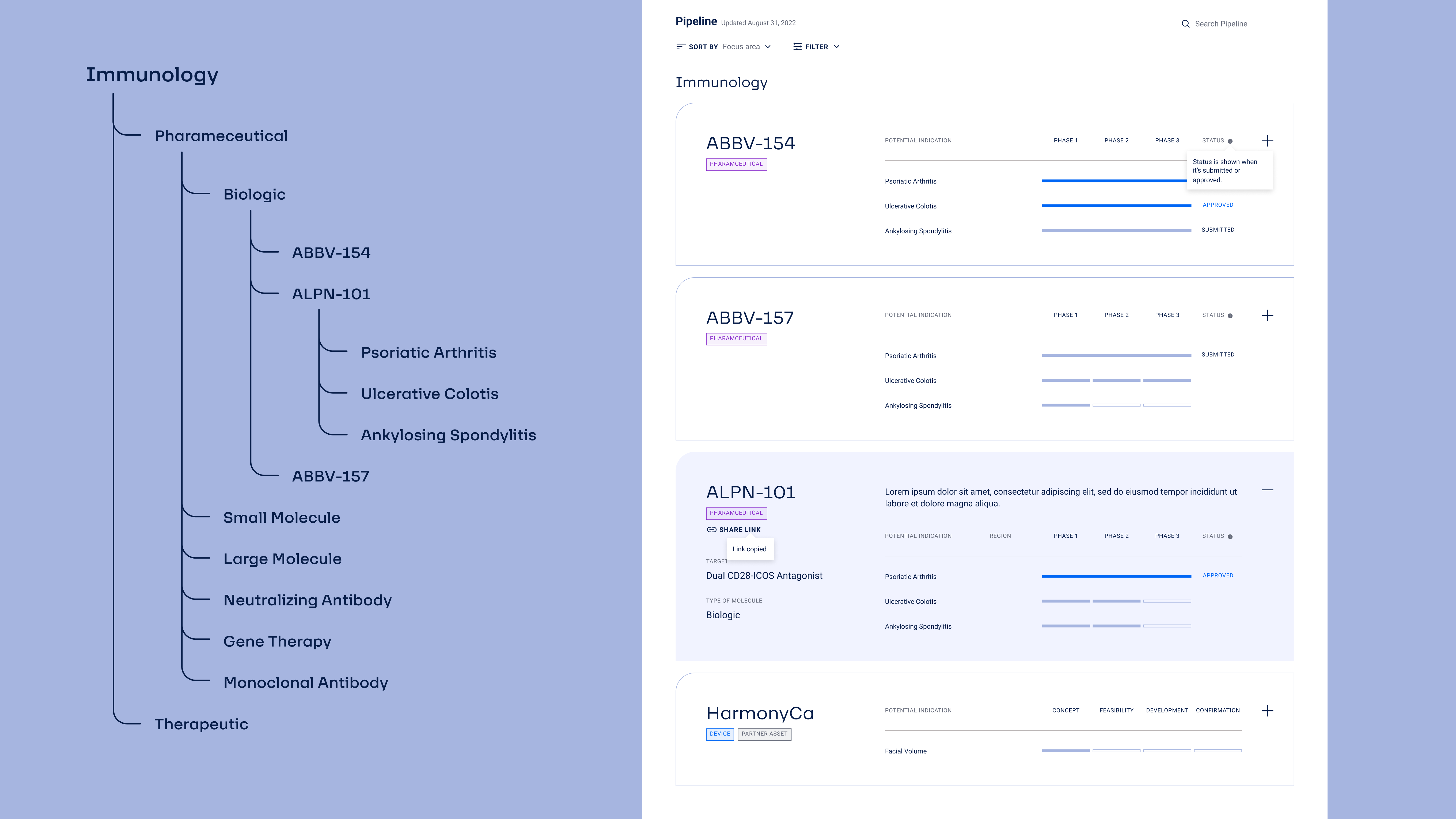Collapse the ALPN-101 card with minus
Screen dimensions: 1456x819
pos(1267,490)
